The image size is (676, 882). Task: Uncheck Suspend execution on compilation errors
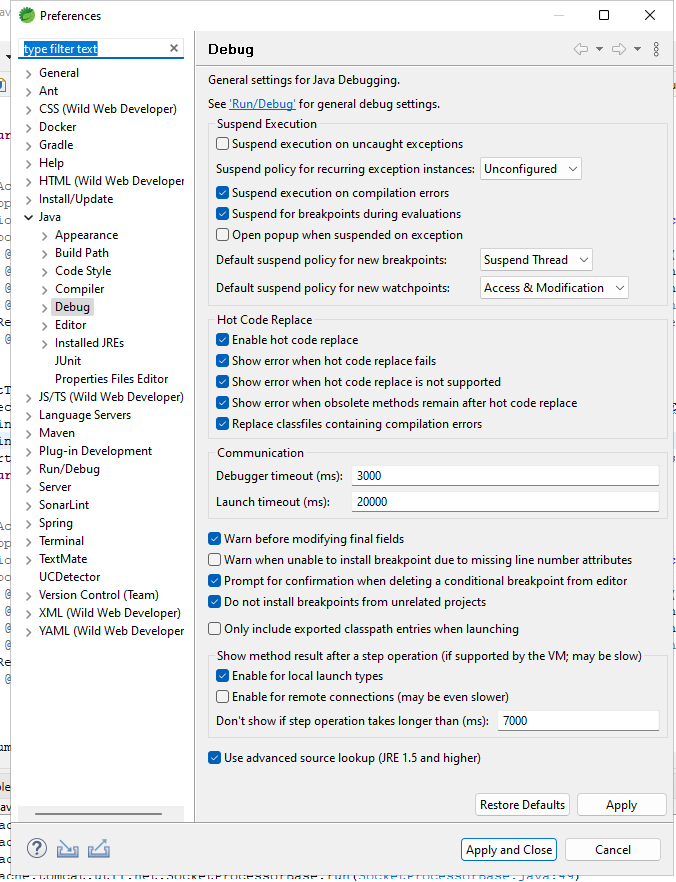coord(223,192)
